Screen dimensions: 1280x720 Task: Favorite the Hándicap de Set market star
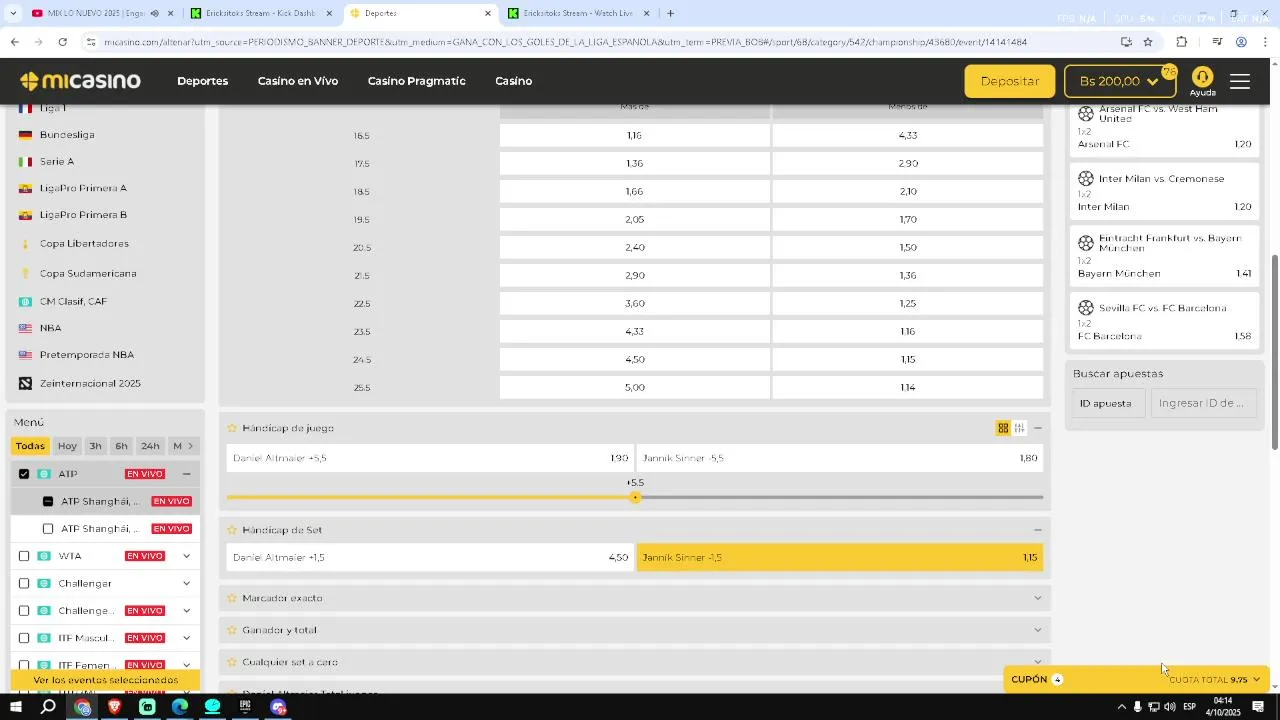232,530
